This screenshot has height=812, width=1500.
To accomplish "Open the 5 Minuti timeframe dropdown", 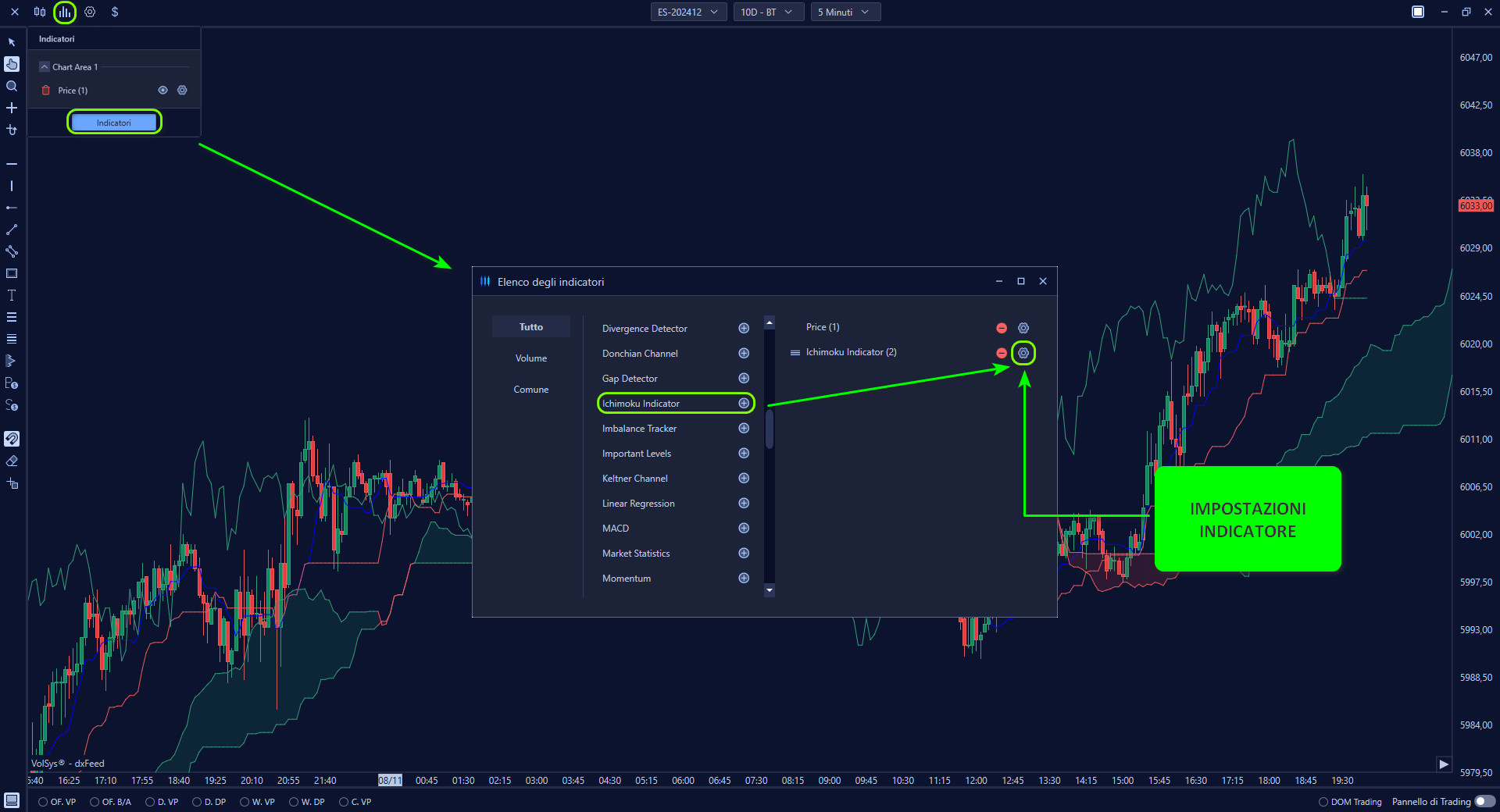I will point(845,12).
